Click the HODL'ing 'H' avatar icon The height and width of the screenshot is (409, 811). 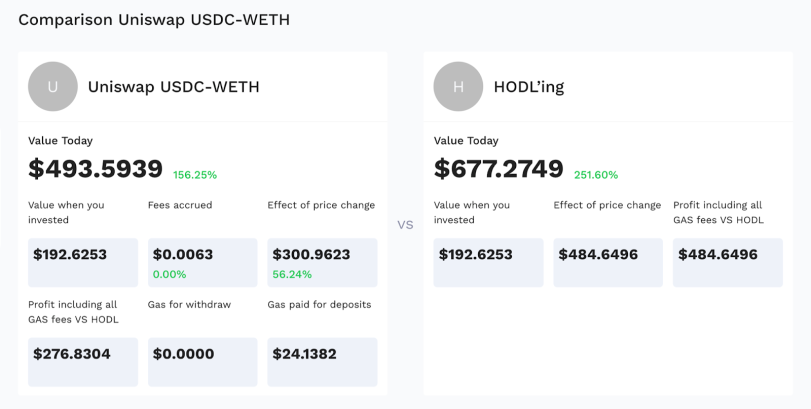click(x=458, y=86)
